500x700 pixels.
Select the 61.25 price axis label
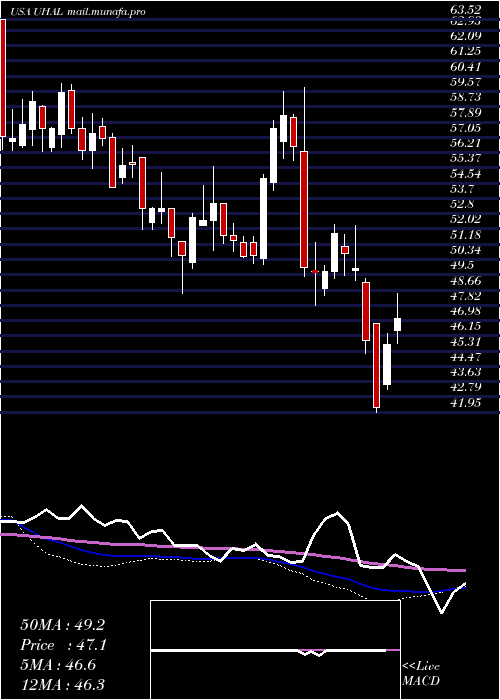click(466, 51)
